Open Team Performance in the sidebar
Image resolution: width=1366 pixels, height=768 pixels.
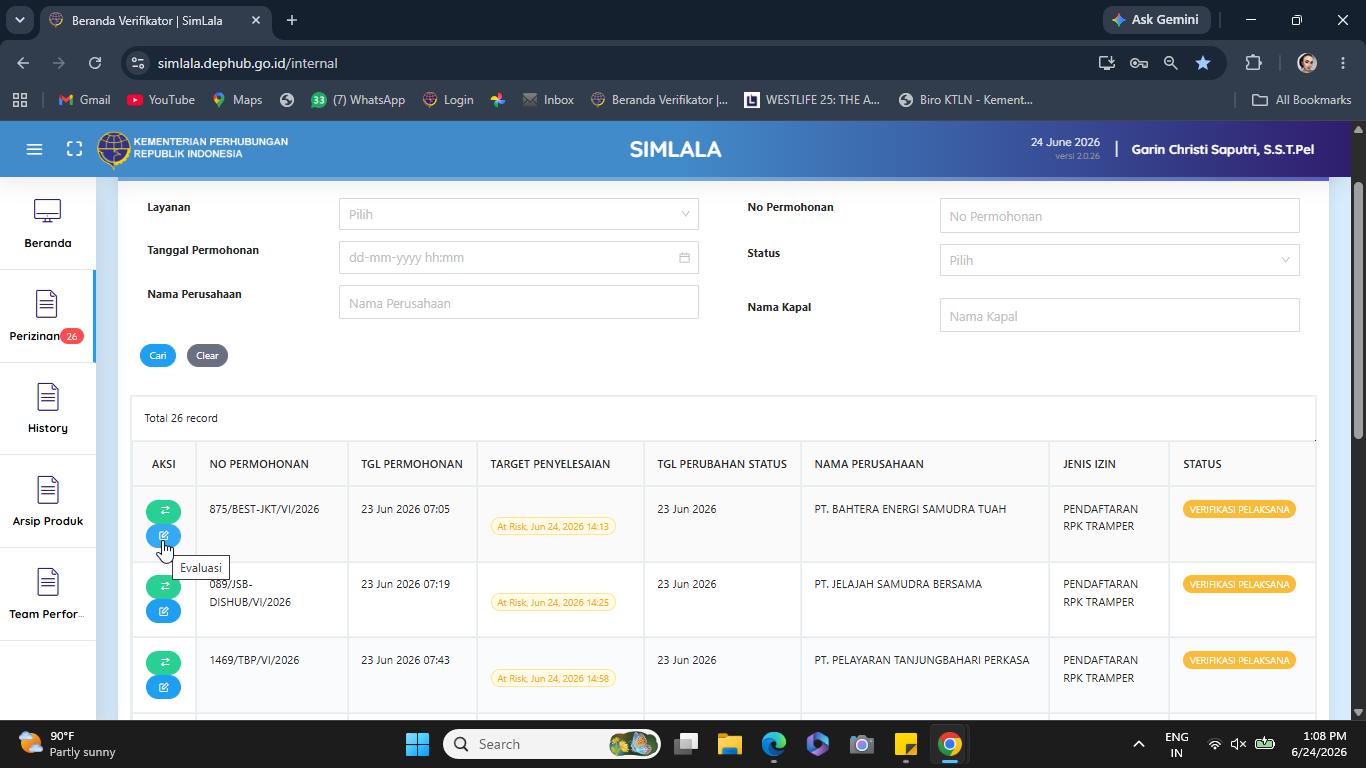tap(47, 594)
